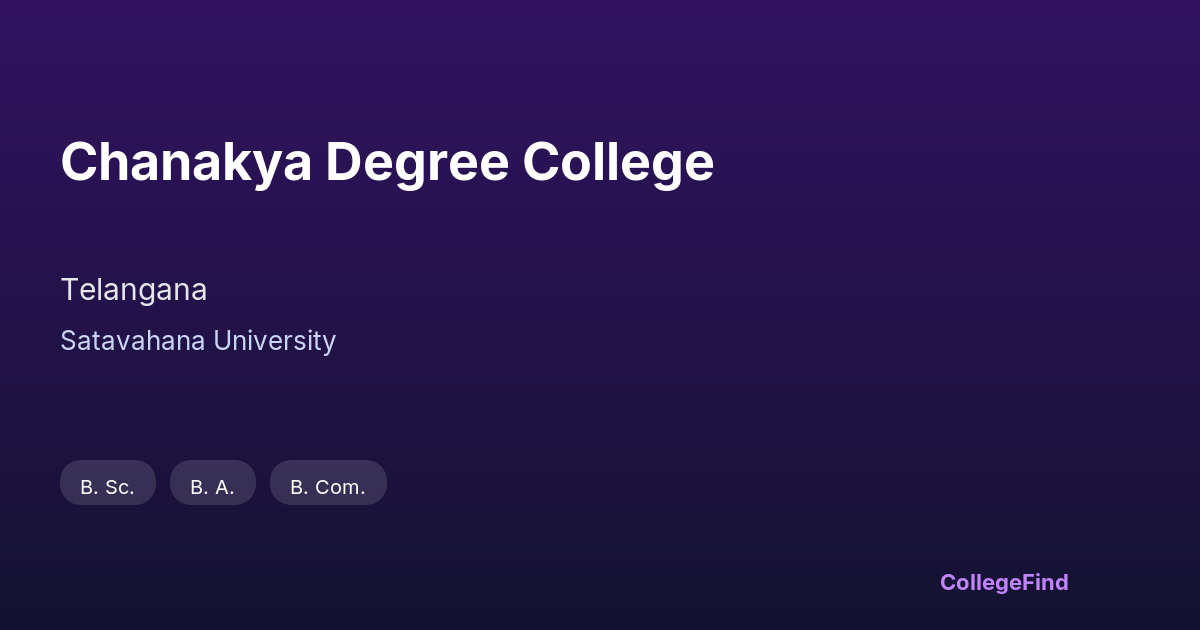1200x630 pixels.
Task: Open the CollegeFind brand logo
Action: pos(1004,582)
